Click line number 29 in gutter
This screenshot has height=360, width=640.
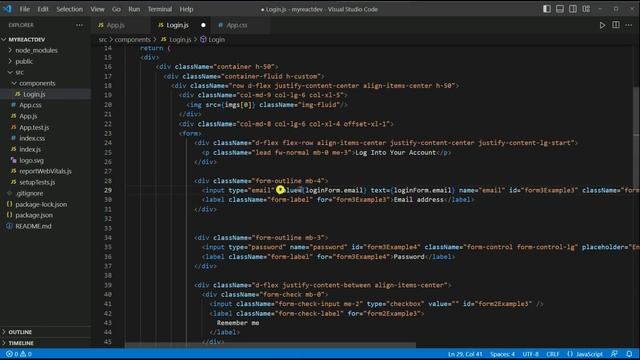pyautogui.click(x=108, y=190)
